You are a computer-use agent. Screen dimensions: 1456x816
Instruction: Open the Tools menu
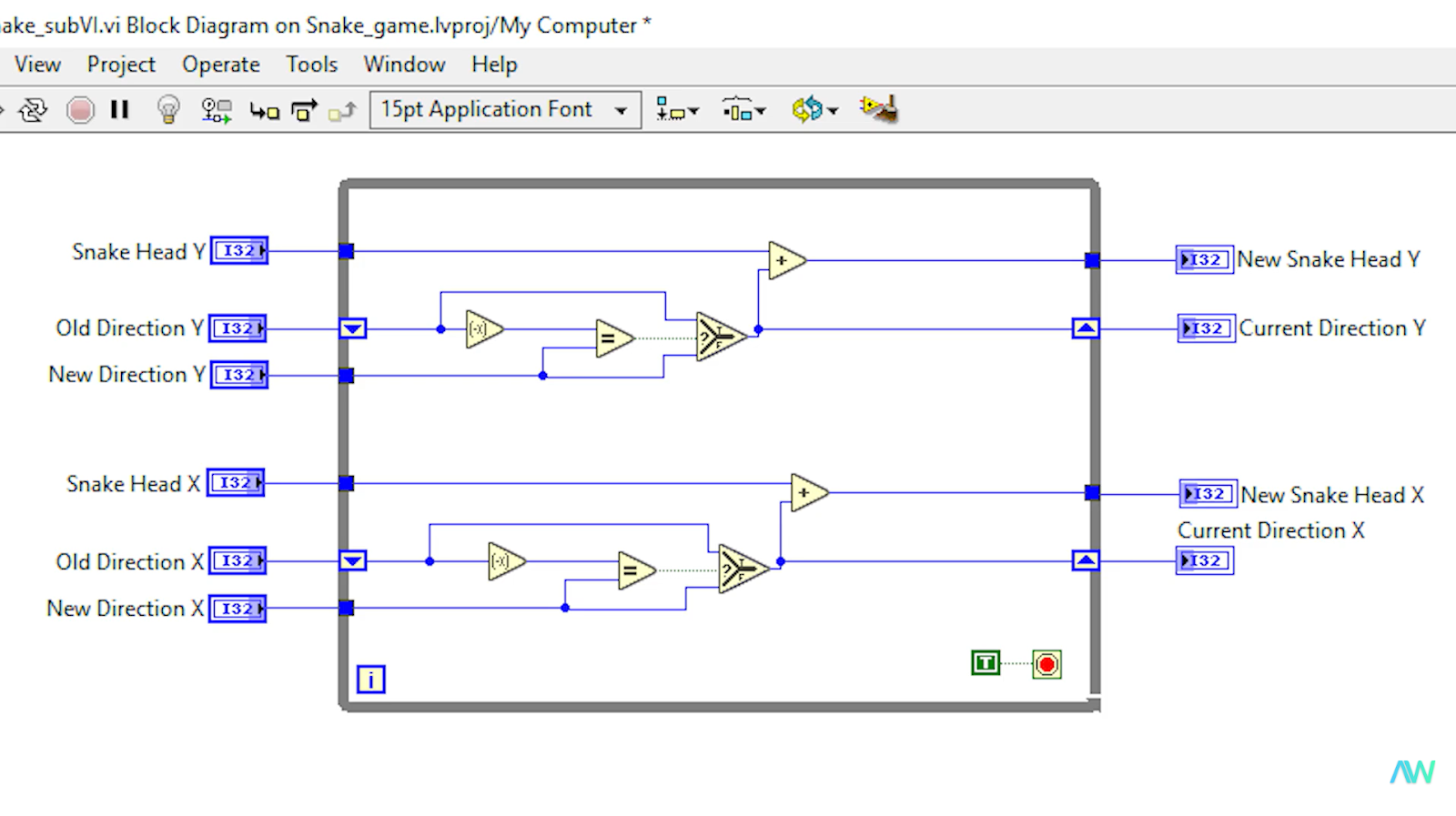(312, 65)
